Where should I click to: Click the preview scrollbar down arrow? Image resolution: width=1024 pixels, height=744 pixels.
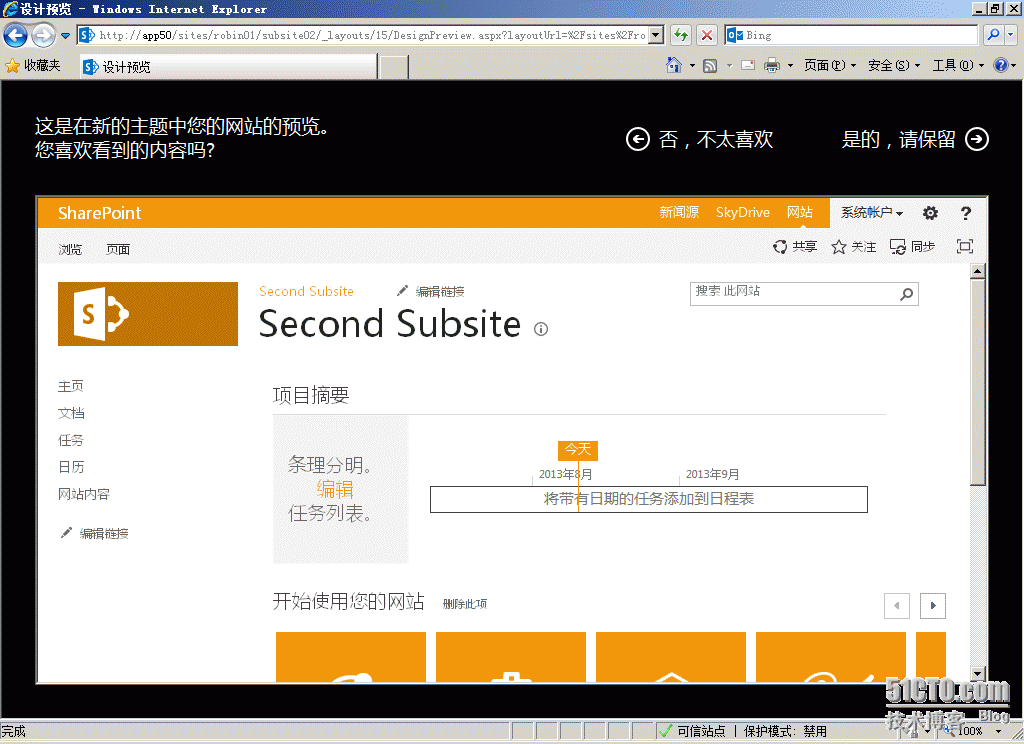(x=978, y=673)
